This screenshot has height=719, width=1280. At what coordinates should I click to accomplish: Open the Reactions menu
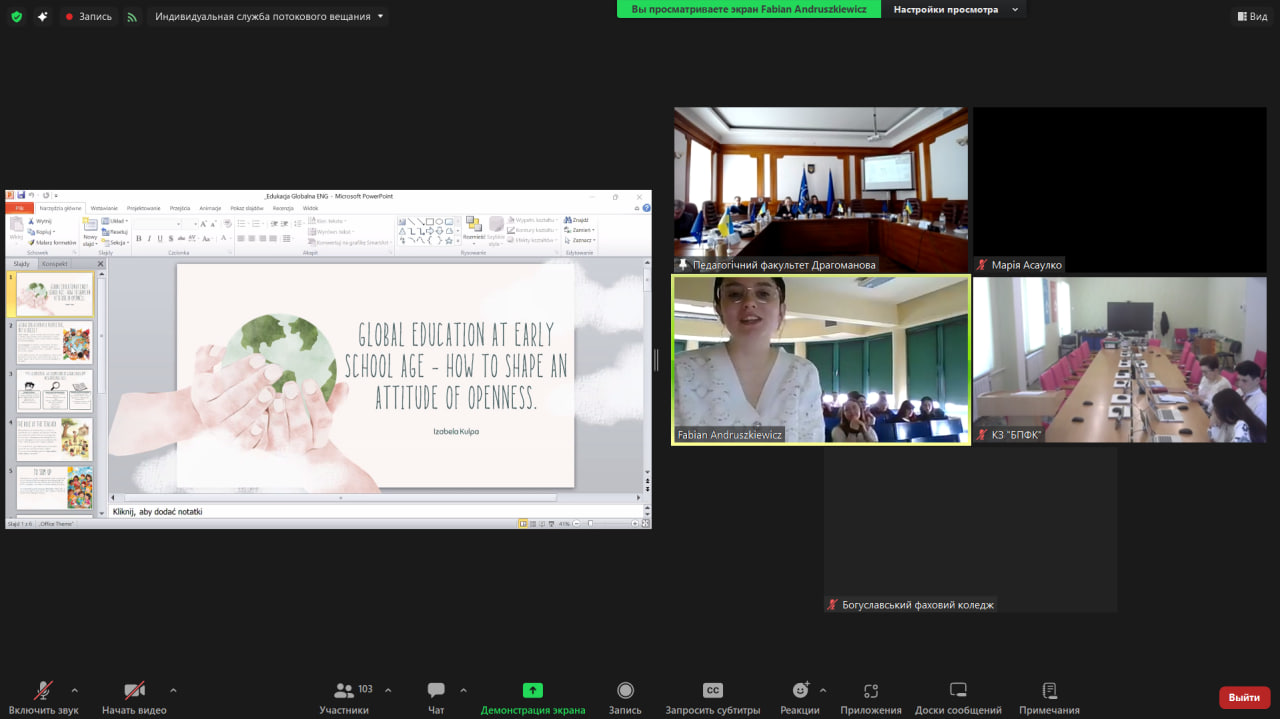(800, 697)
